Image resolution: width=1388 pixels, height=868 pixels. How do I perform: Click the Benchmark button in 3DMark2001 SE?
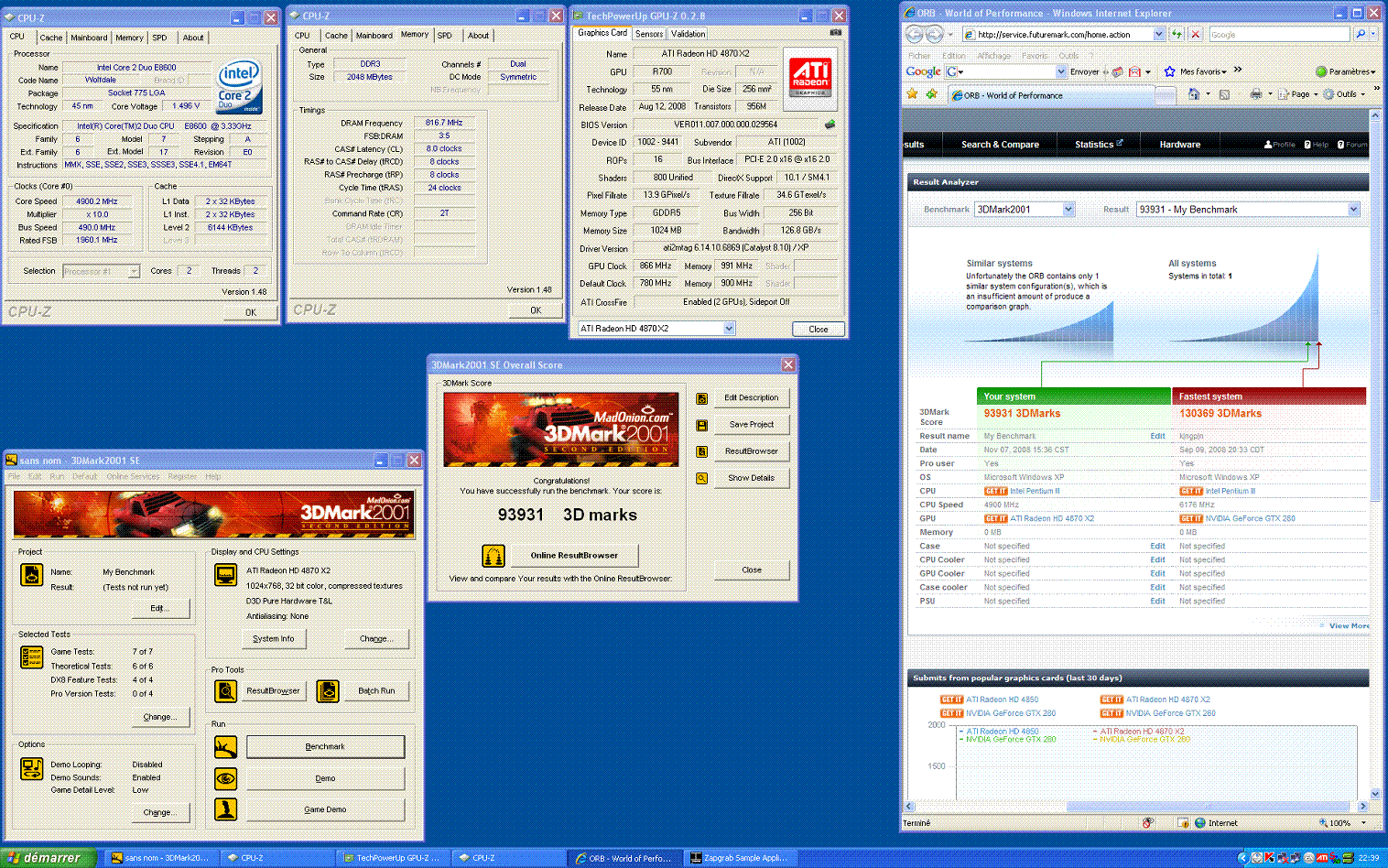pos(325,747)
